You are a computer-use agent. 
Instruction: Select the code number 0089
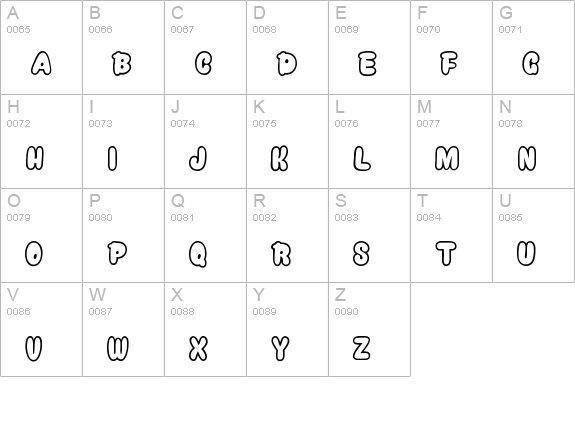click(x=264, y=311)
